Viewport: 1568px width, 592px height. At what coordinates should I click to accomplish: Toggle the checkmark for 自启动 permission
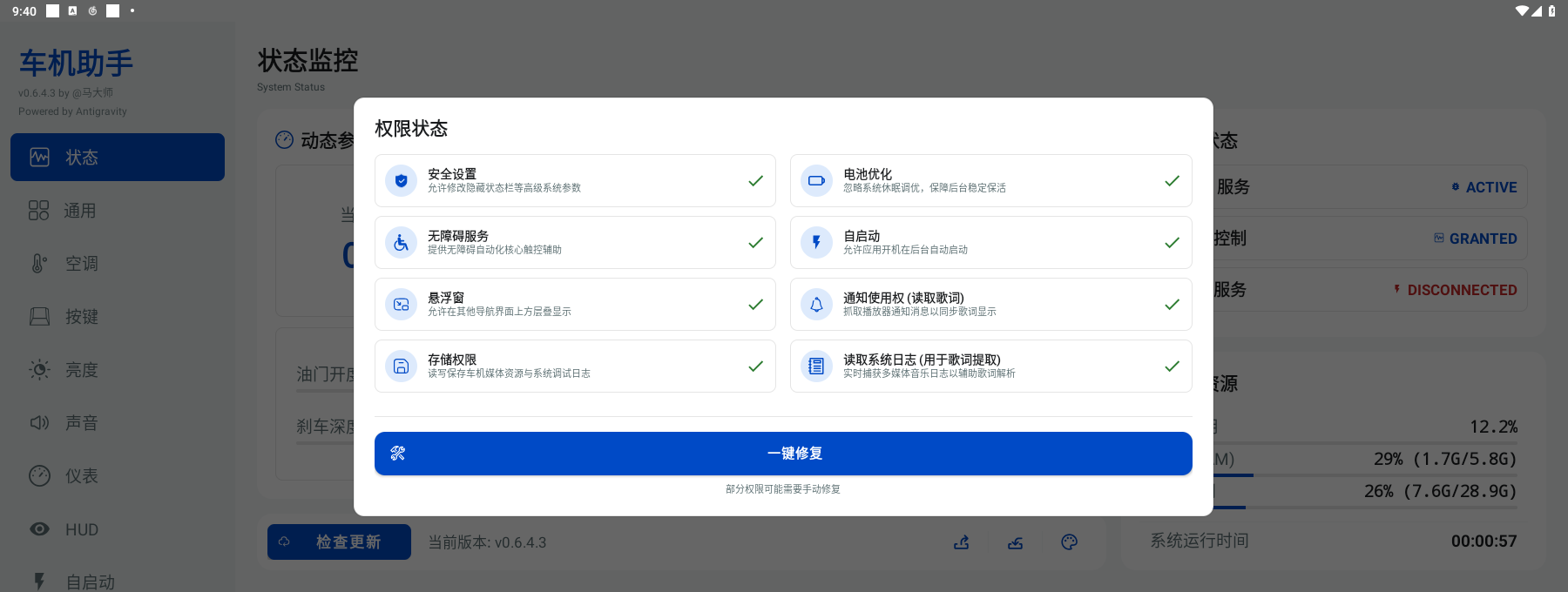(1173, 243)
